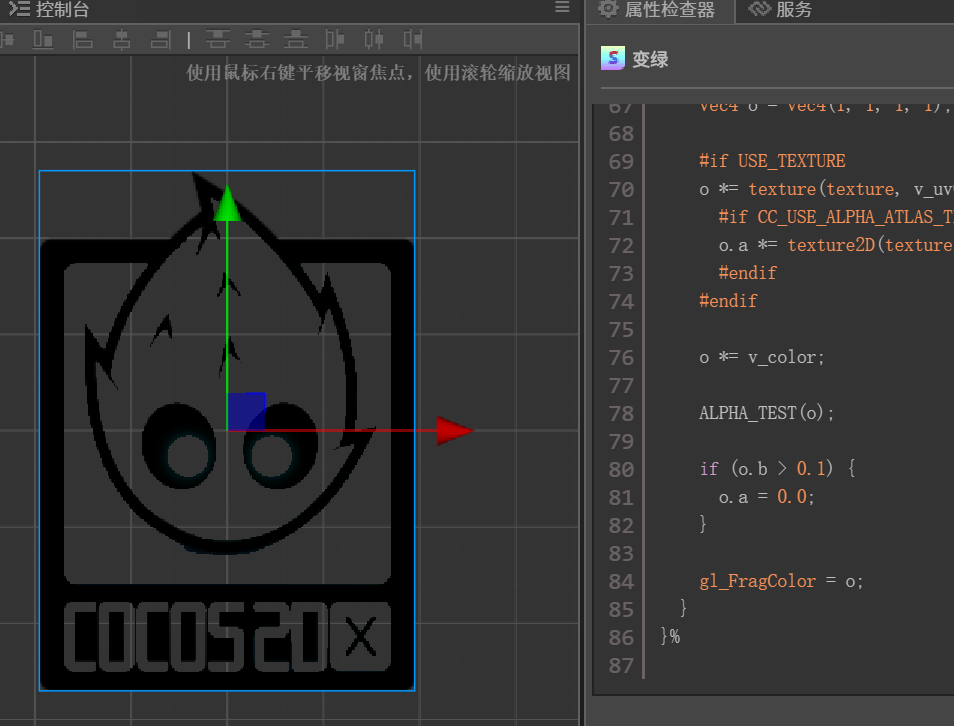Click the code line 'gl_FragColor = o;'

point(781,581)
